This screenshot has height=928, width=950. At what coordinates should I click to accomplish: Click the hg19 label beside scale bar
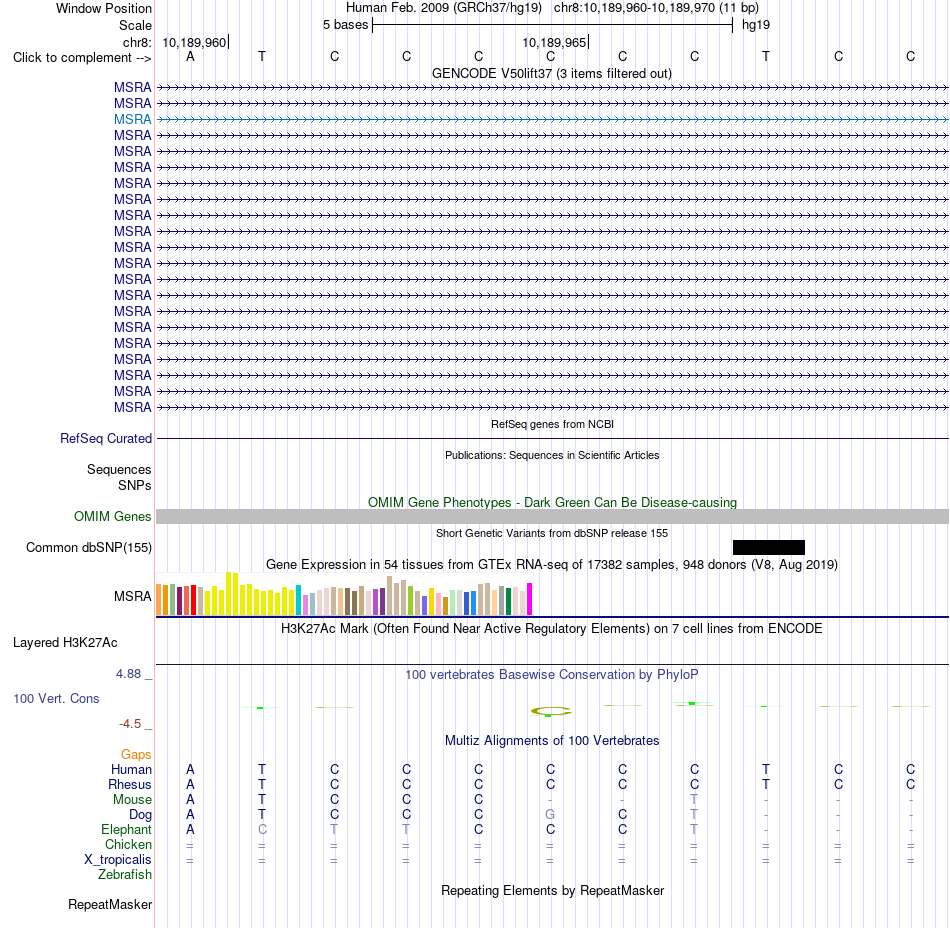click(x=756, y=25)
